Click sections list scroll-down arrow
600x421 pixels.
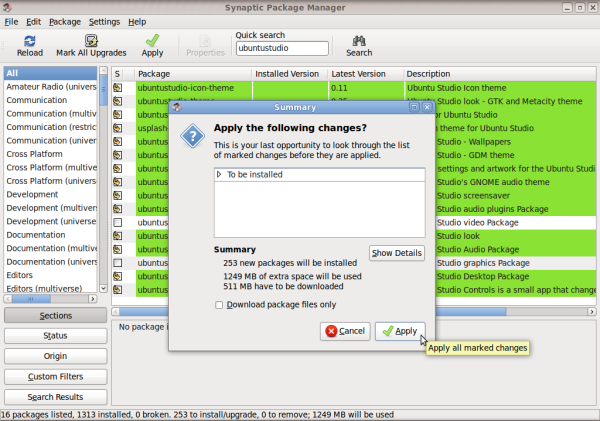point(103,288)
